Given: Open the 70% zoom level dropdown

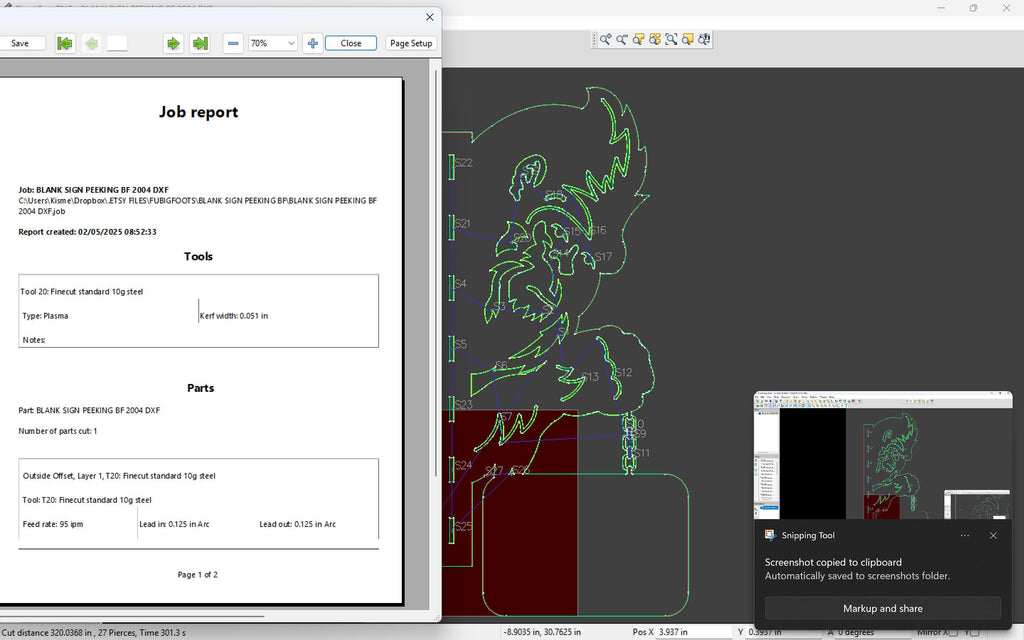Looking at the screenshot, I should pyautogui.click(x=273, y=43).
